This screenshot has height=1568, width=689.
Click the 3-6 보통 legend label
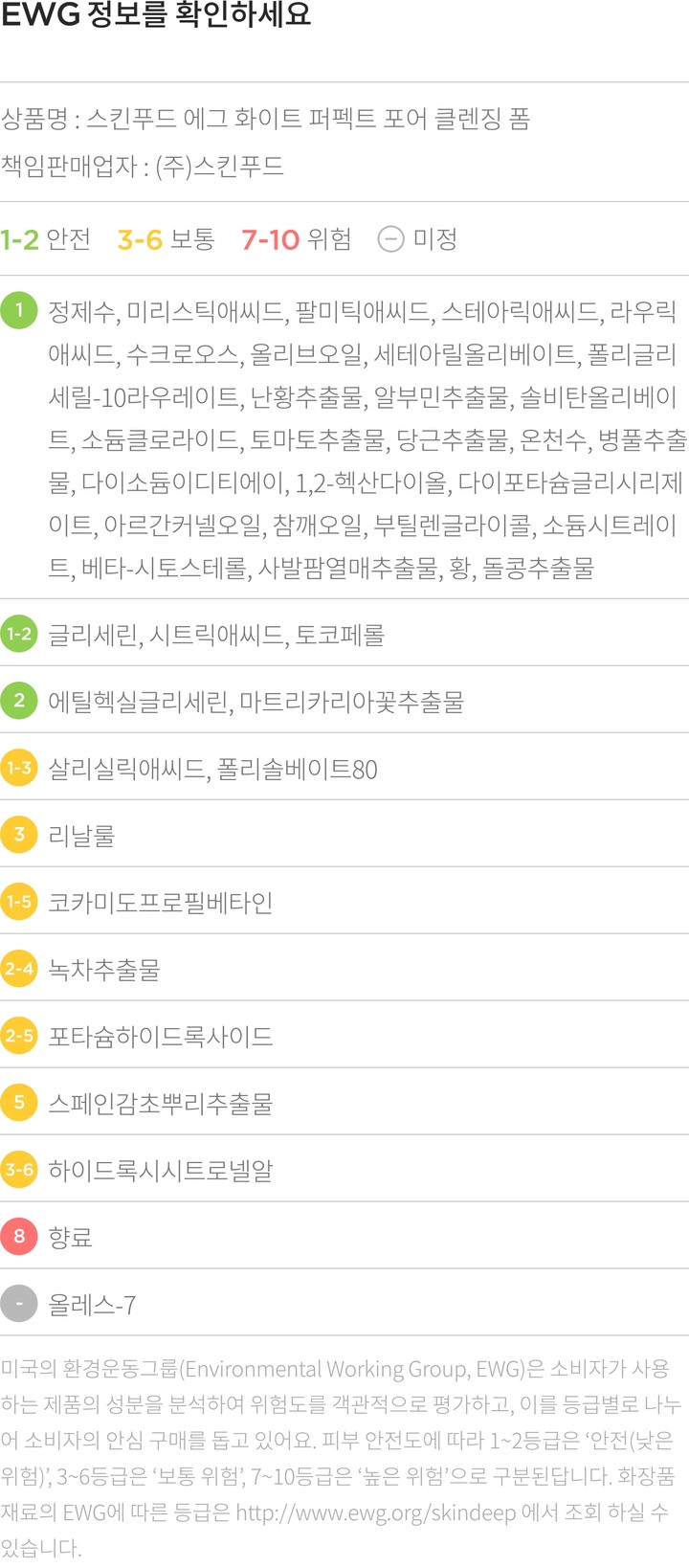(166, 238)
